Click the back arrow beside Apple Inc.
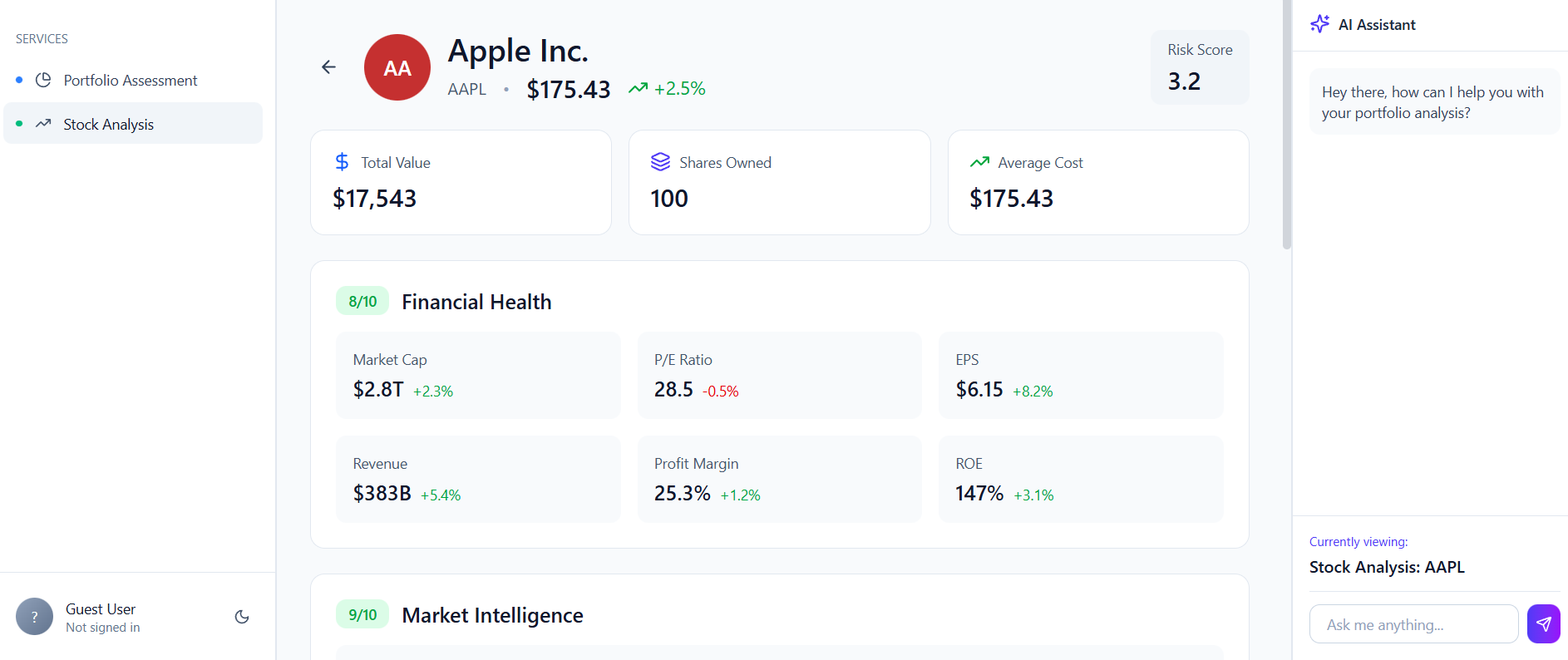Screen dimensions: 1568x660 [x=328, y=67]
